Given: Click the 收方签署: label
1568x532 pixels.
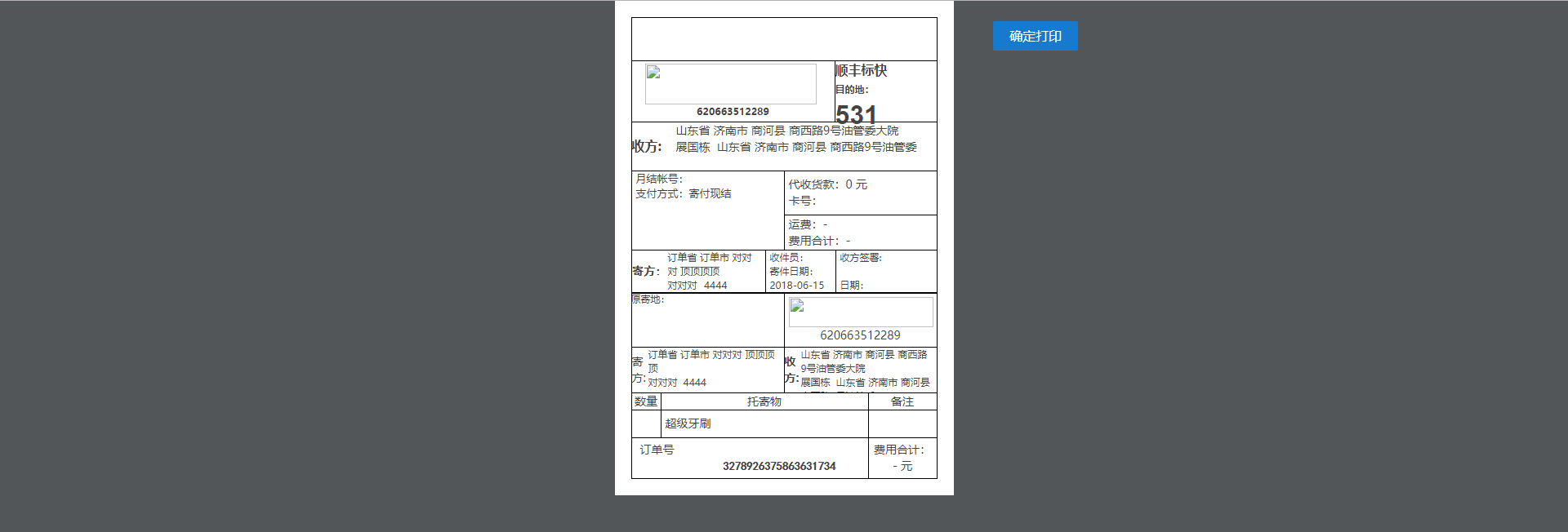Looking at the screenshot, I should tap(861, 258).
